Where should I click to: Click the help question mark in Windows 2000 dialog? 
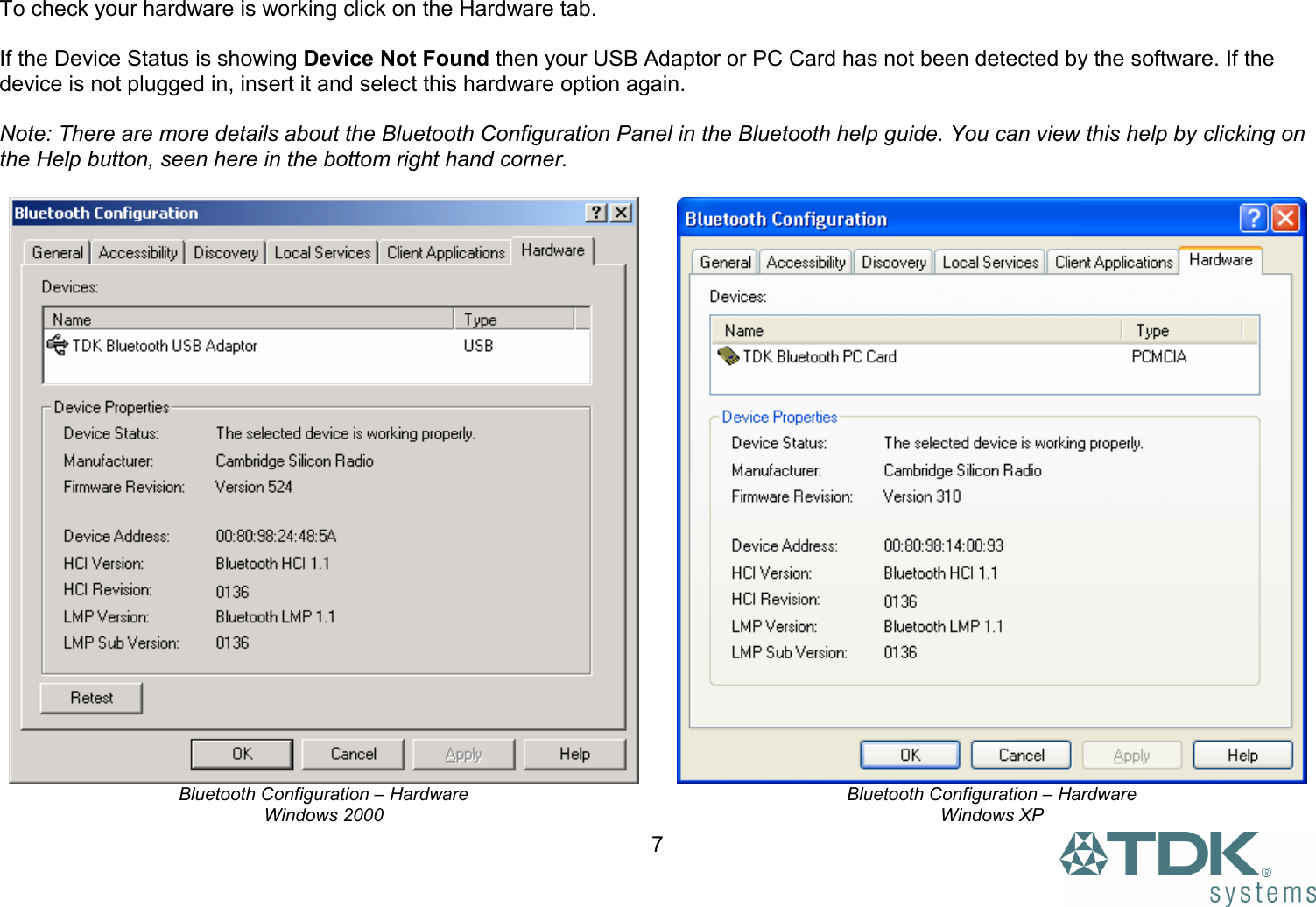click(x=596, y=213)
